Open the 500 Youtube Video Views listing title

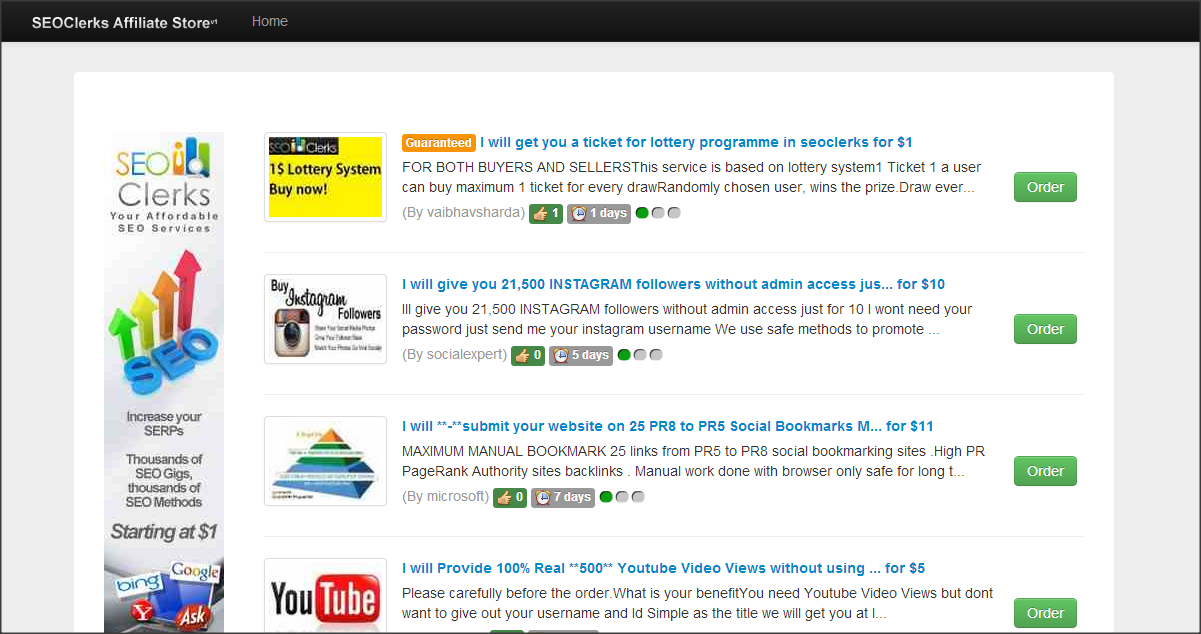[x=664, y=568]
